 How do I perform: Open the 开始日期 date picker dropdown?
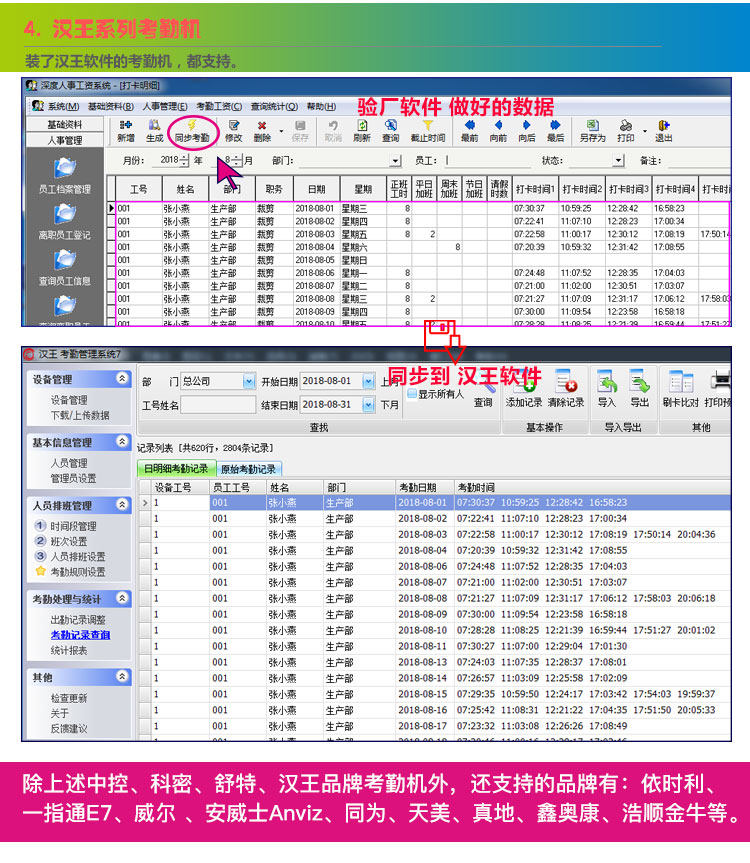(x=368, y=381)
